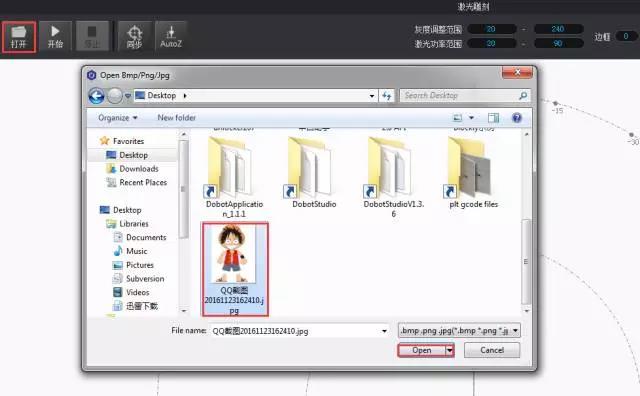Click the Open button
Screen dimensions: 640x396
[422, 350]
